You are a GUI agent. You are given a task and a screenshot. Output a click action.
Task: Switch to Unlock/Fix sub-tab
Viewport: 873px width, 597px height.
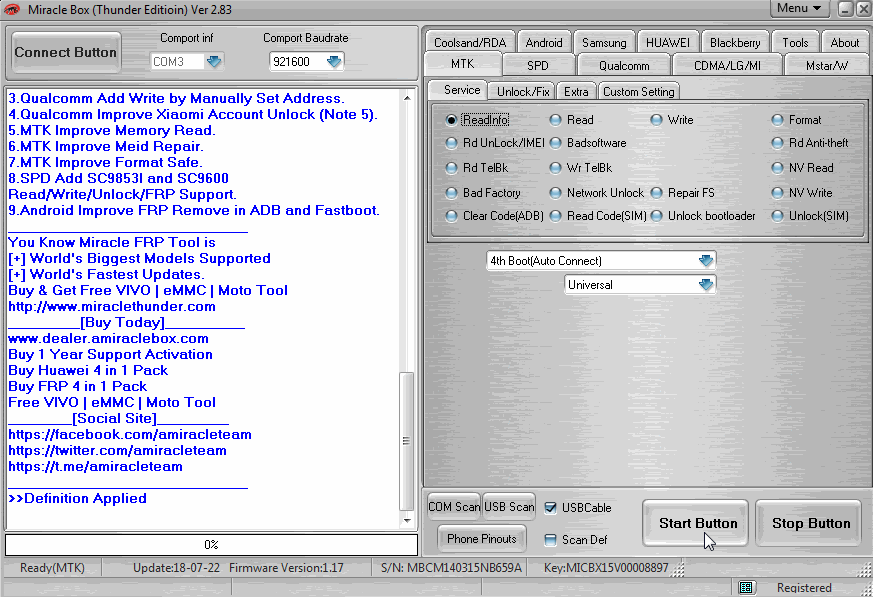[523, 91]
